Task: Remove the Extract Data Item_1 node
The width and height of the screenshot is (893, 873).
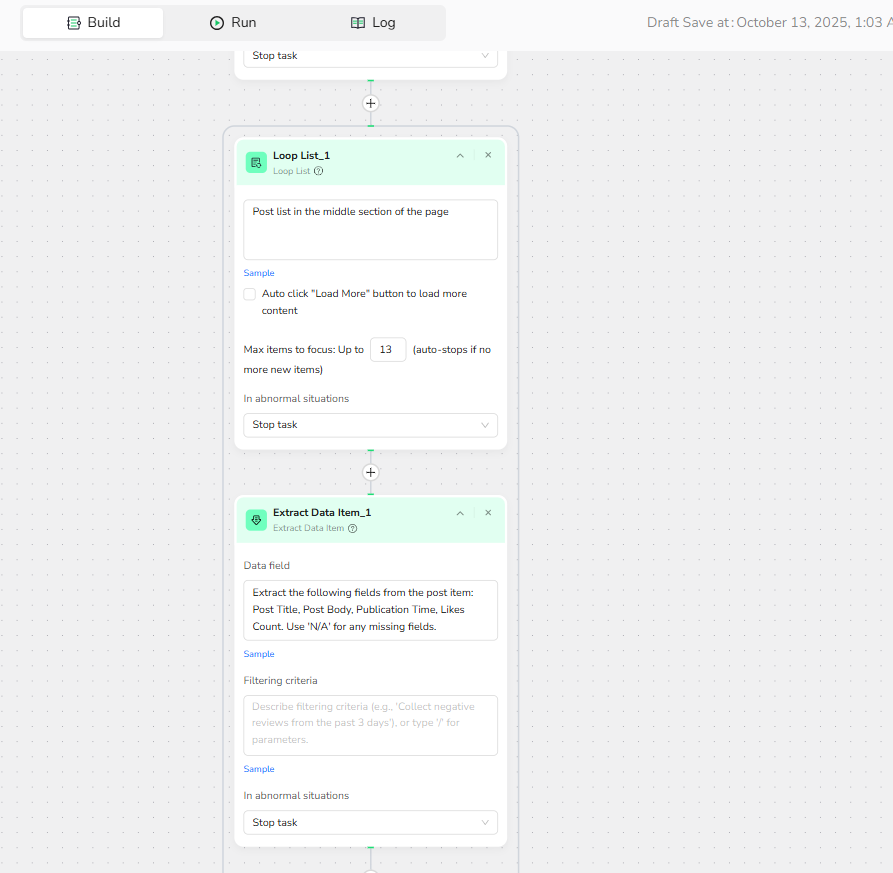Action: pos(488,513)
